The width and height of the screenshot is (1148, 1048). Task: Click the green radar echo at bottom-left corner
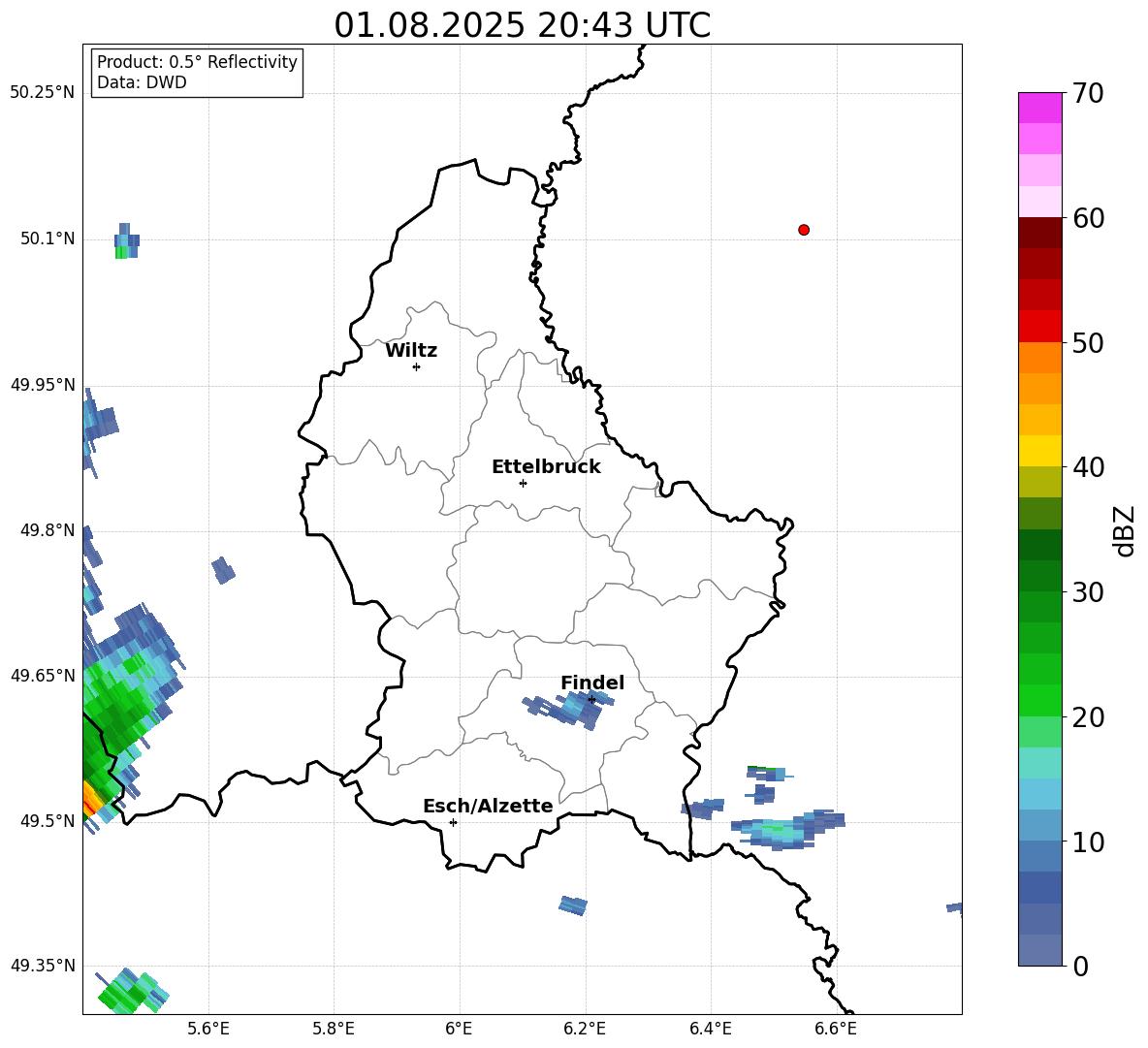click(131, 991)
